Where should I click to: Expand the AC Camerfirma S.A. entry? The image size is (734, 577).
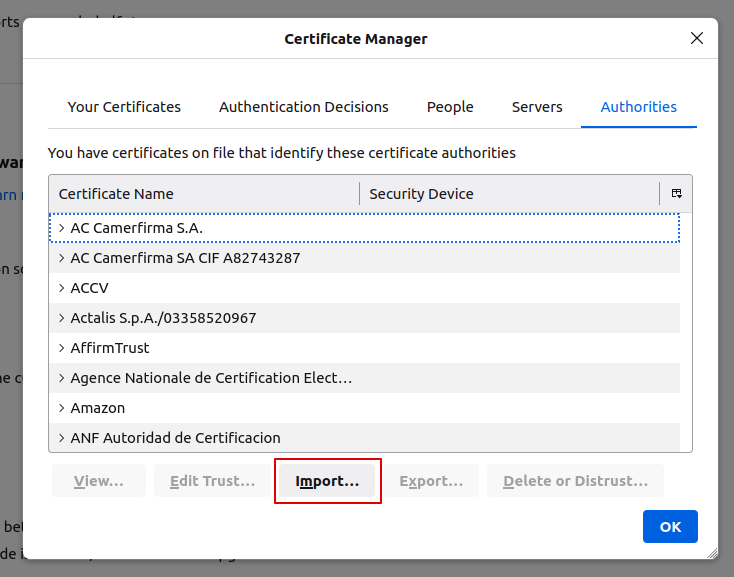click(62, 228)
